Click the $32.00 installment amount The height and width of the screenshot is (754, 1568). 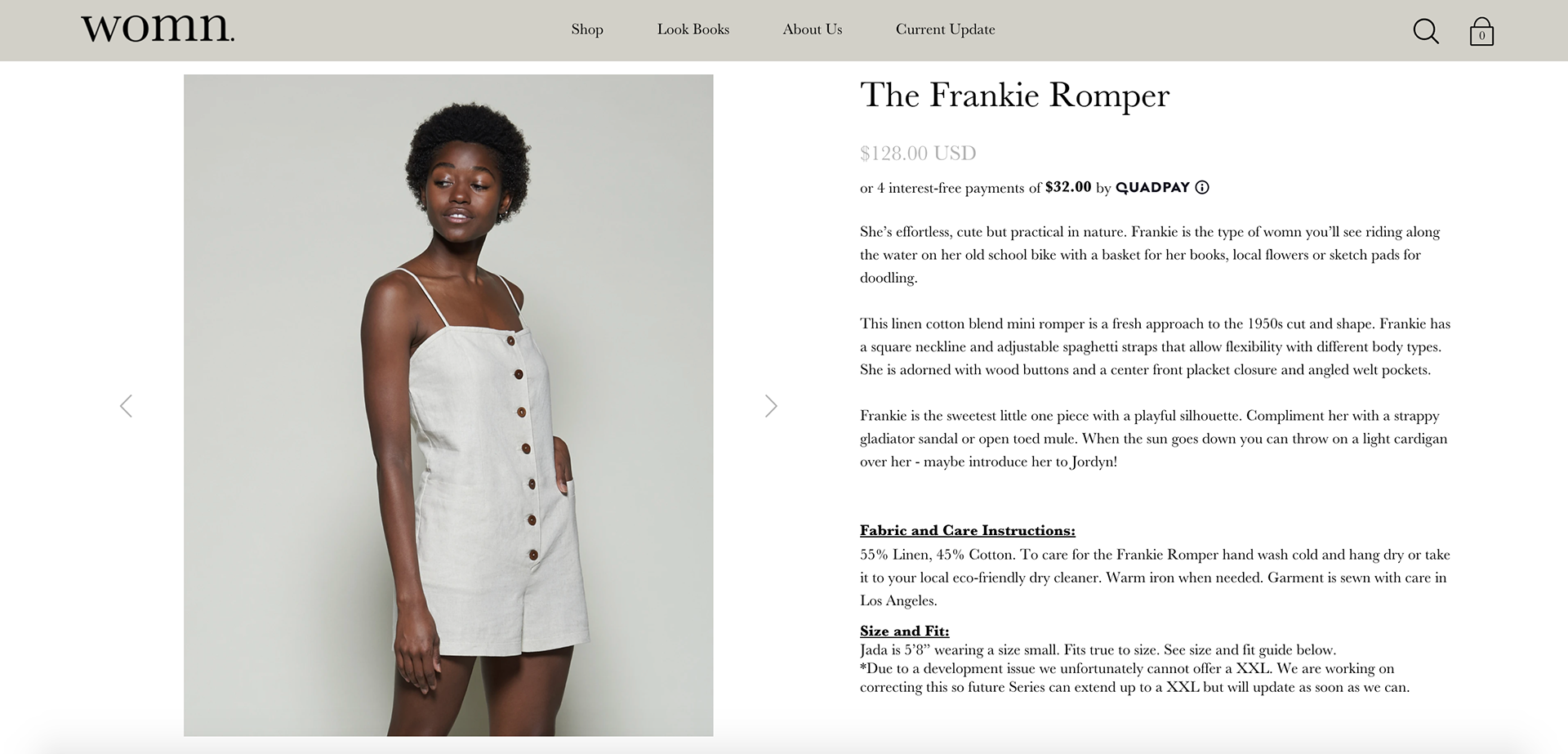click(1068, 187)
